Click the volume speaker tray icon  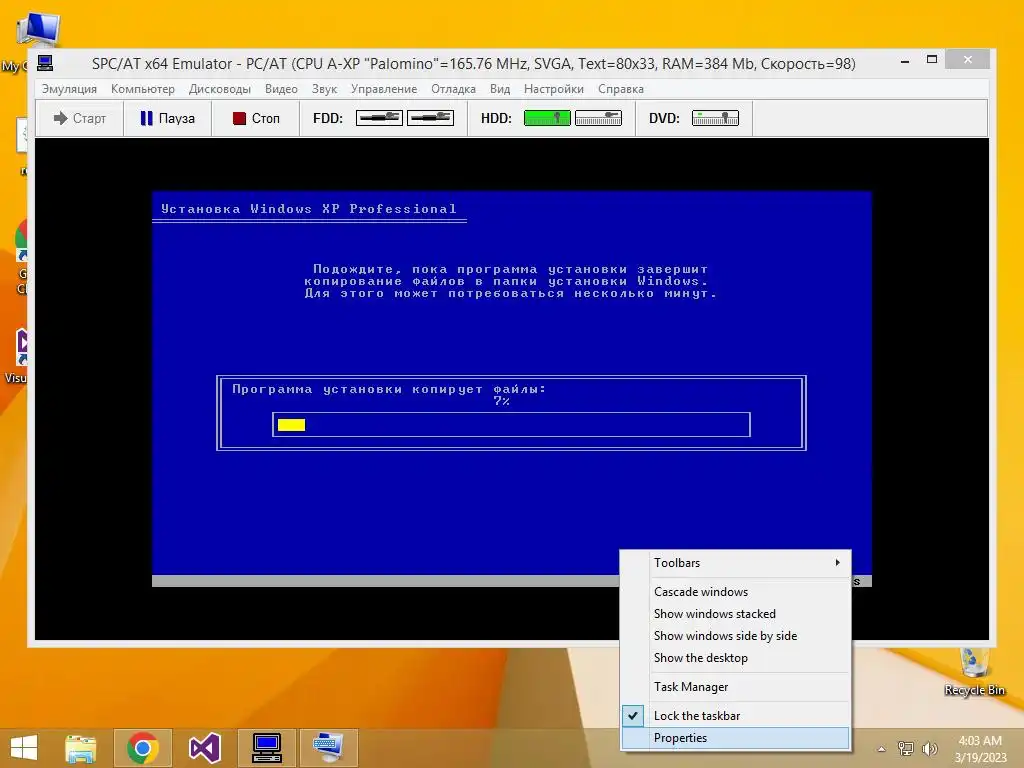(929, 749)
